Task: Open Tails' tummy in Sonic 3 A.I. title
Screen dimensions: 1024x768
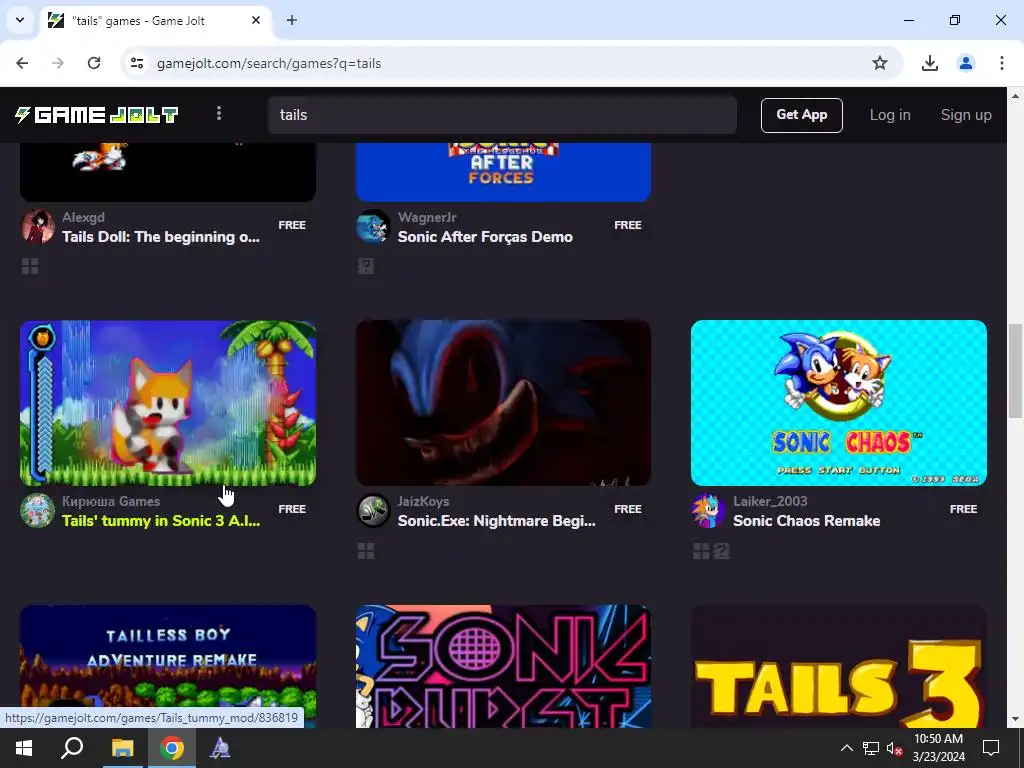Action: 161,520
